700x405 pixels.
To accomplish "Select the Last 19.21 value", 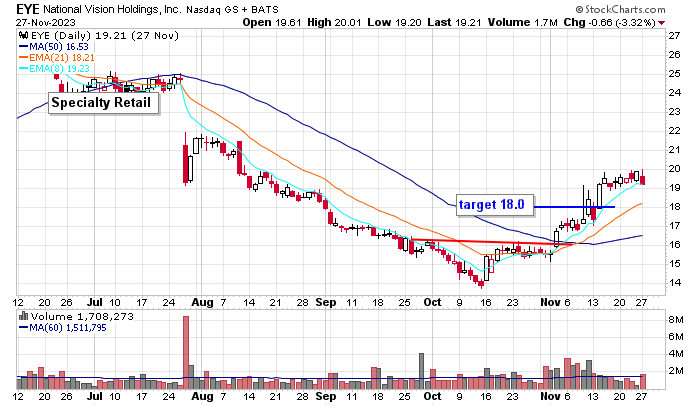I will (454, 22).
